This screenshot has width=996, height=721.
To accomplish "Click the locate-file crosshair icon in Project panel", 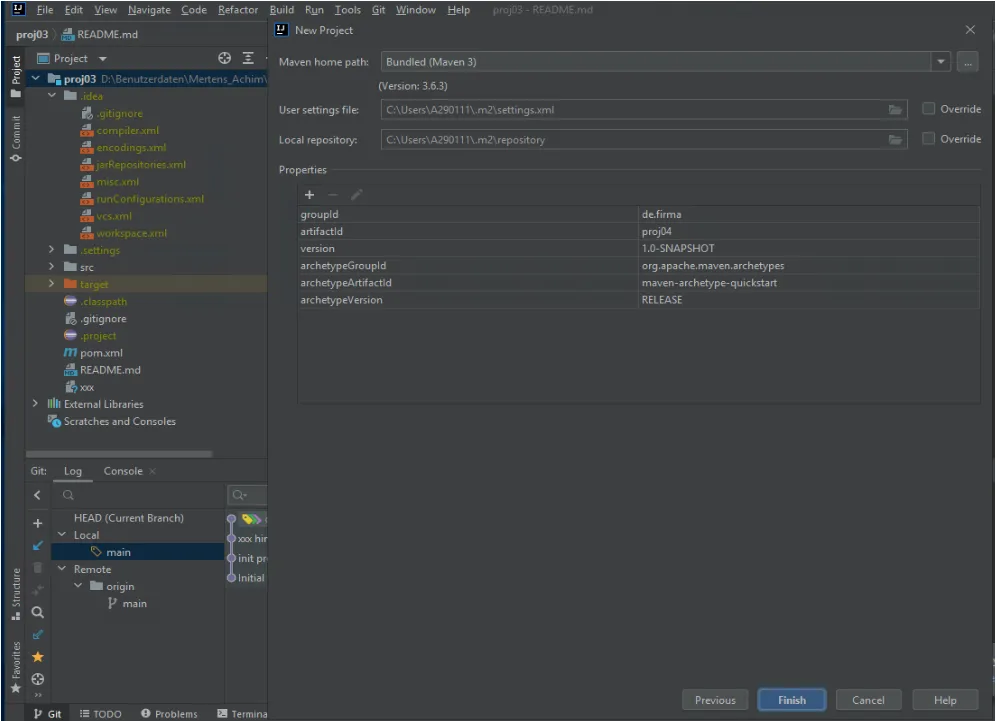I will click(x=224, y=58).
